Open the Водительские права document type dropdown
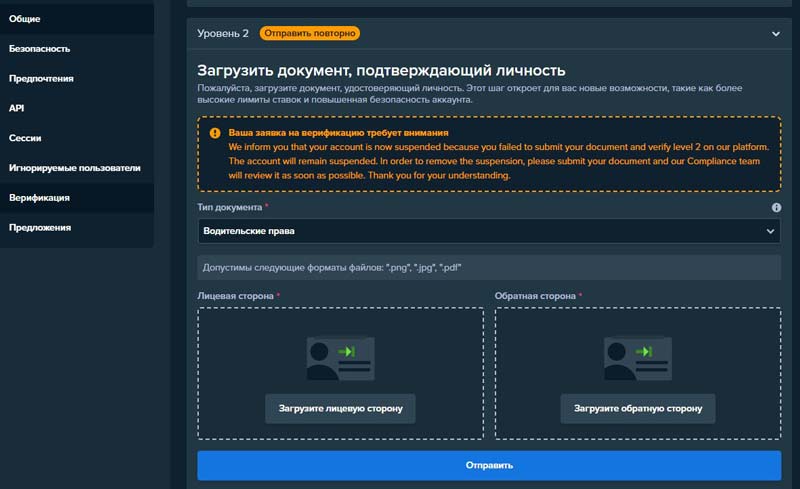Image resolution: width=800 pixels, height=489 pixels. tap(488, 231)
